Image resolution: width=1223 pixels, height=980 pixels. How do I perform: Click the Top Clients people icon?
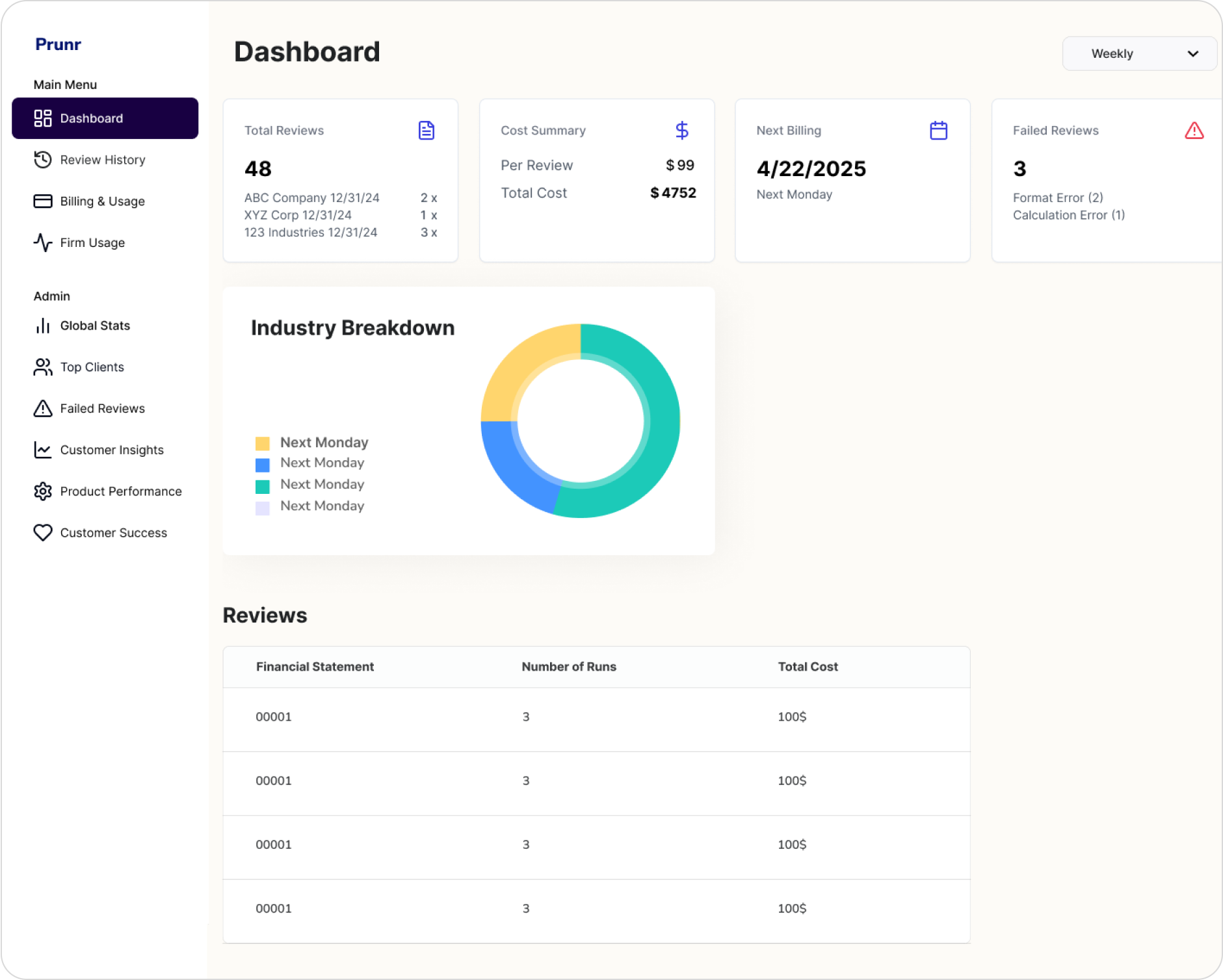pos(42,367)
